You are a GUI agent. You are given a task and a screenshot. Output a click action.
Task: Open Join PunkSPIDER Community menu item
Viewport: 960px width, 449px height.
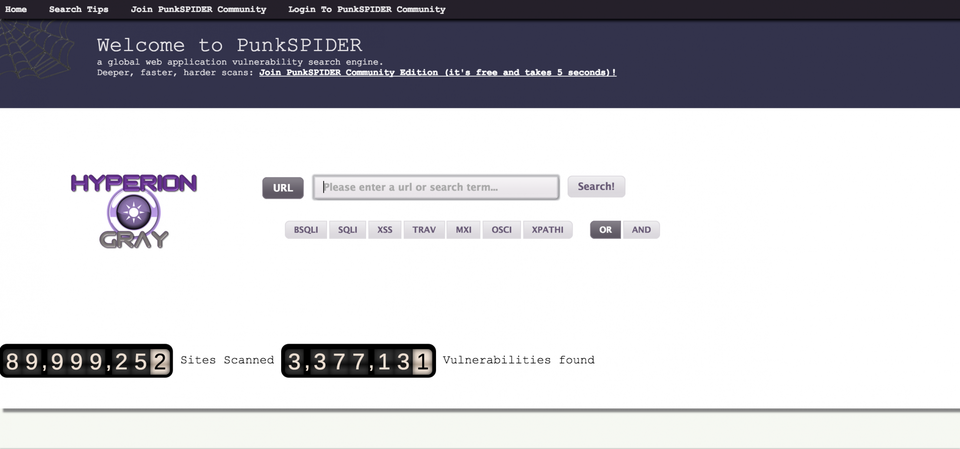click(x=198, y=9)
